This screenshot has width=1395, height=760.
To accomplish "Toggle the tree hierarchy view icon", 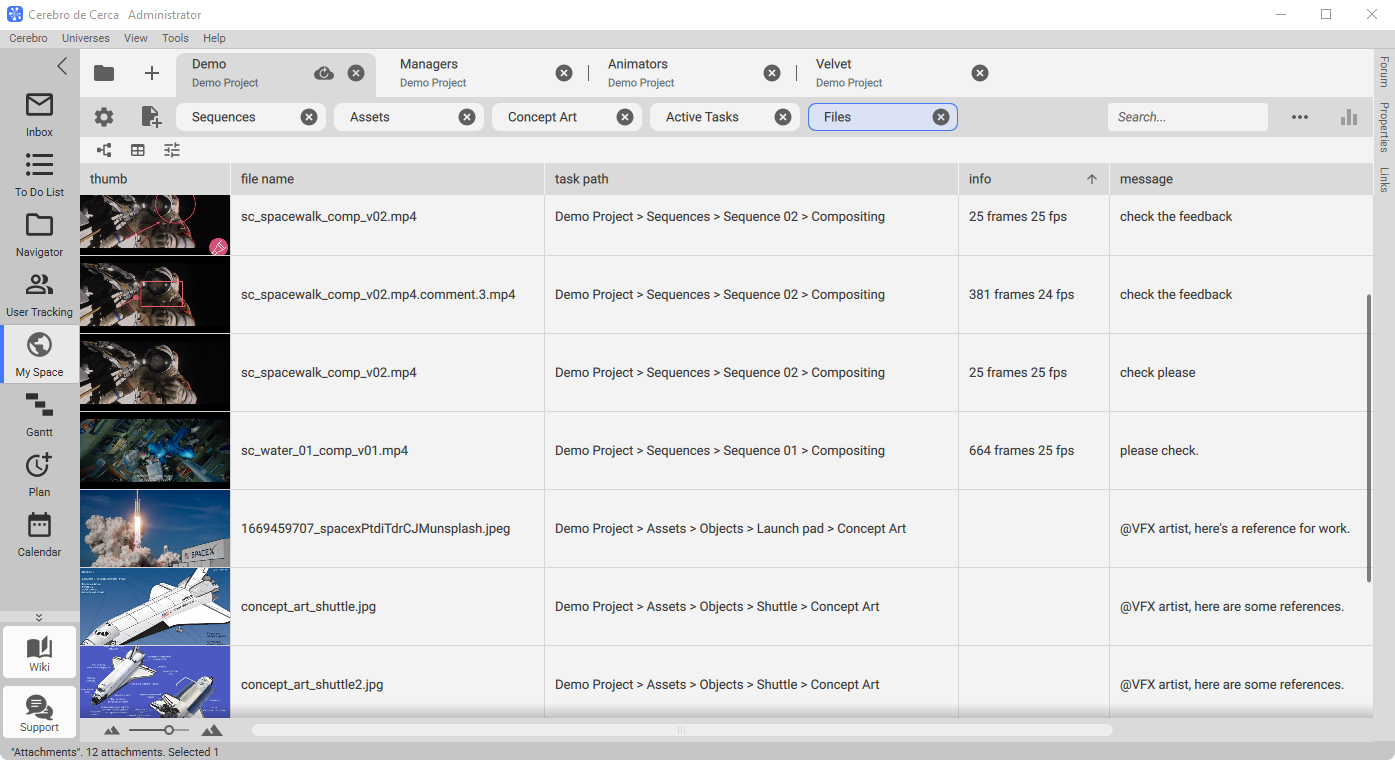I will tap(104, 150).
